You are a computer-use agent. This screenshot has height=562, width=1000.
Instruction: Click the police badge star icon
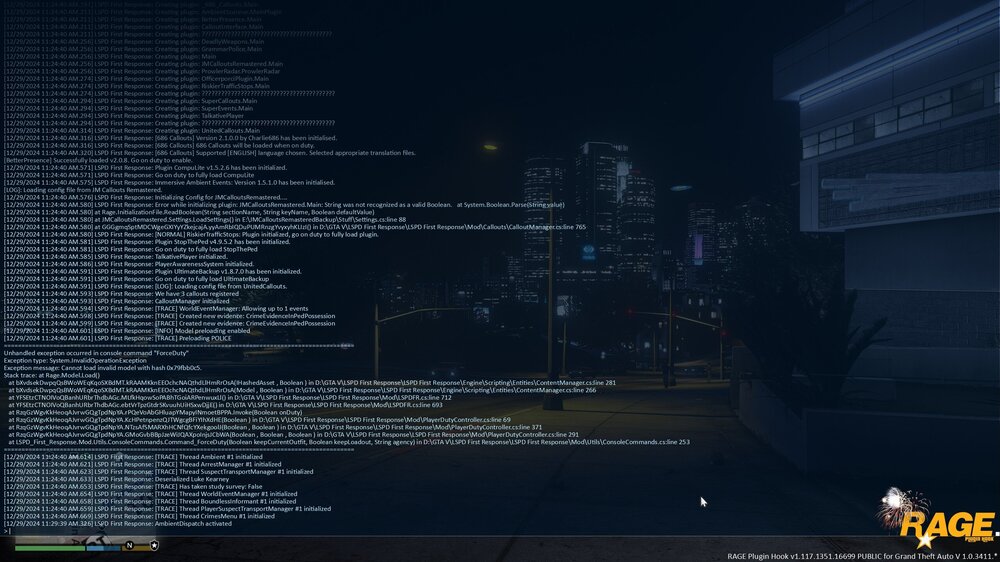tap(154, 545)
